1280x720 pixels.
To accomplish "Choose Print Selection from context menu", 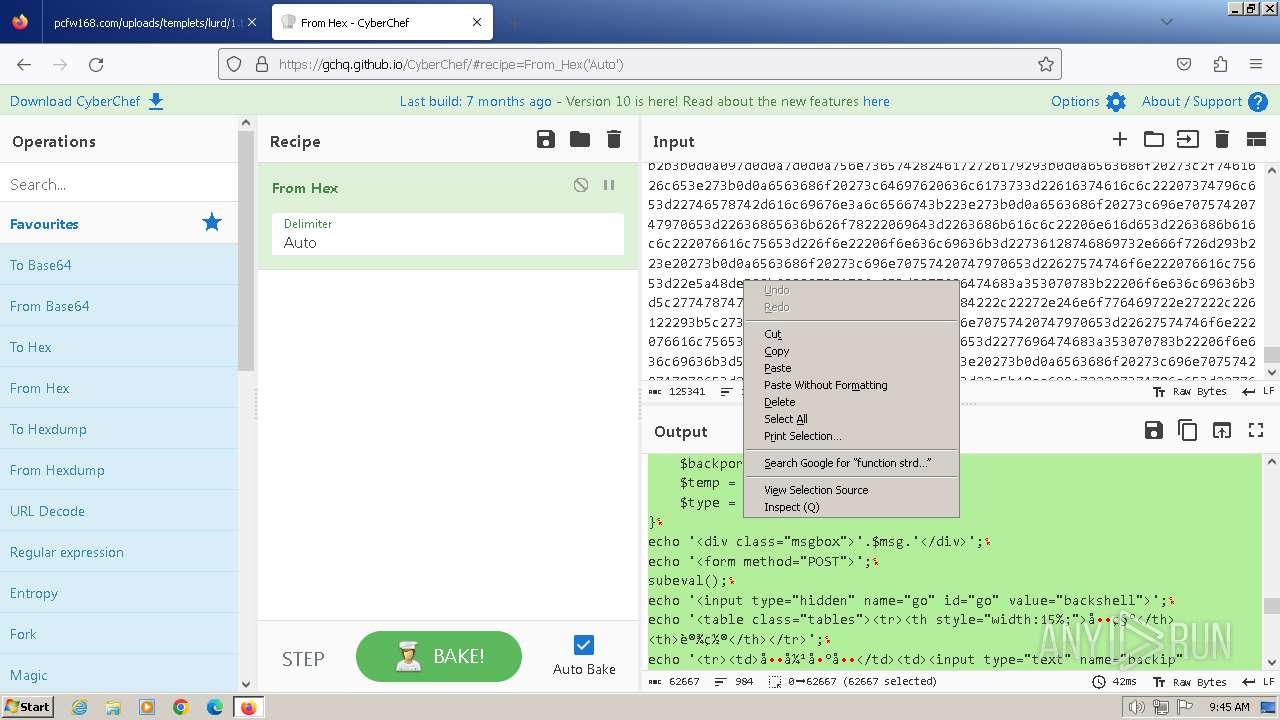I will [x=851, y=436].
